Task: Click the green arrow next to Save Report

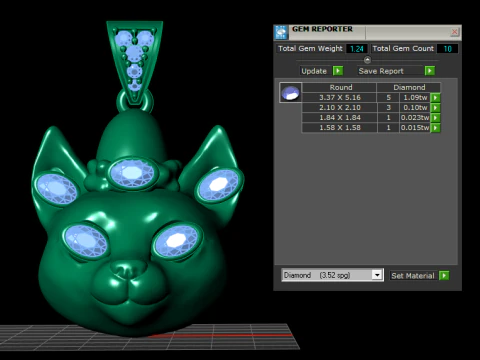Action: coord(430,71)
